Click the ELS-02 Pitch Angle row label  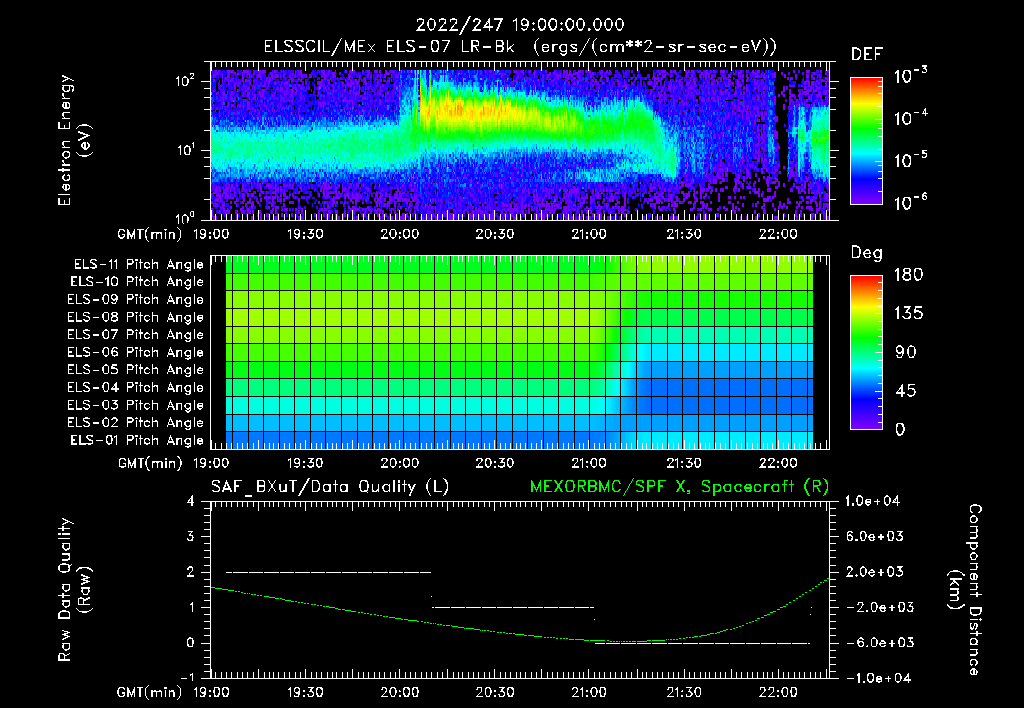tap(136, 423)
